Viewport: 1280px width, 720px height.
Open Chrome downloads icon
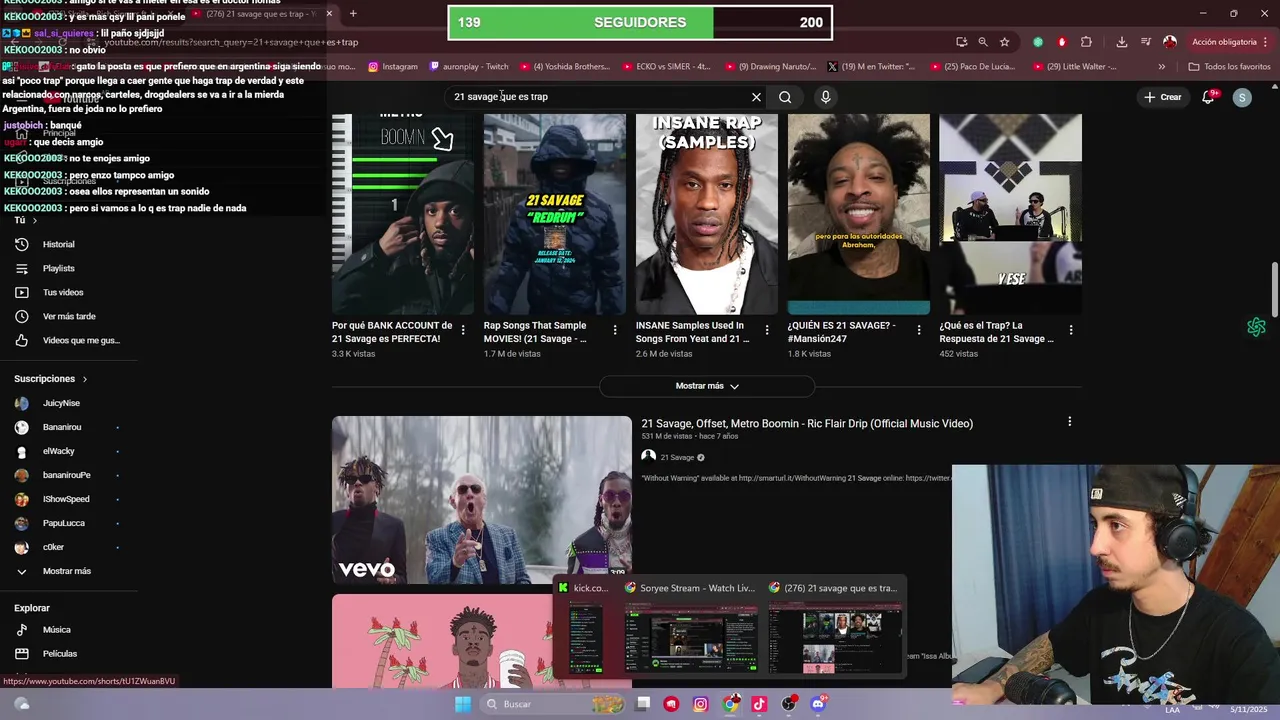coord(1122,42)
